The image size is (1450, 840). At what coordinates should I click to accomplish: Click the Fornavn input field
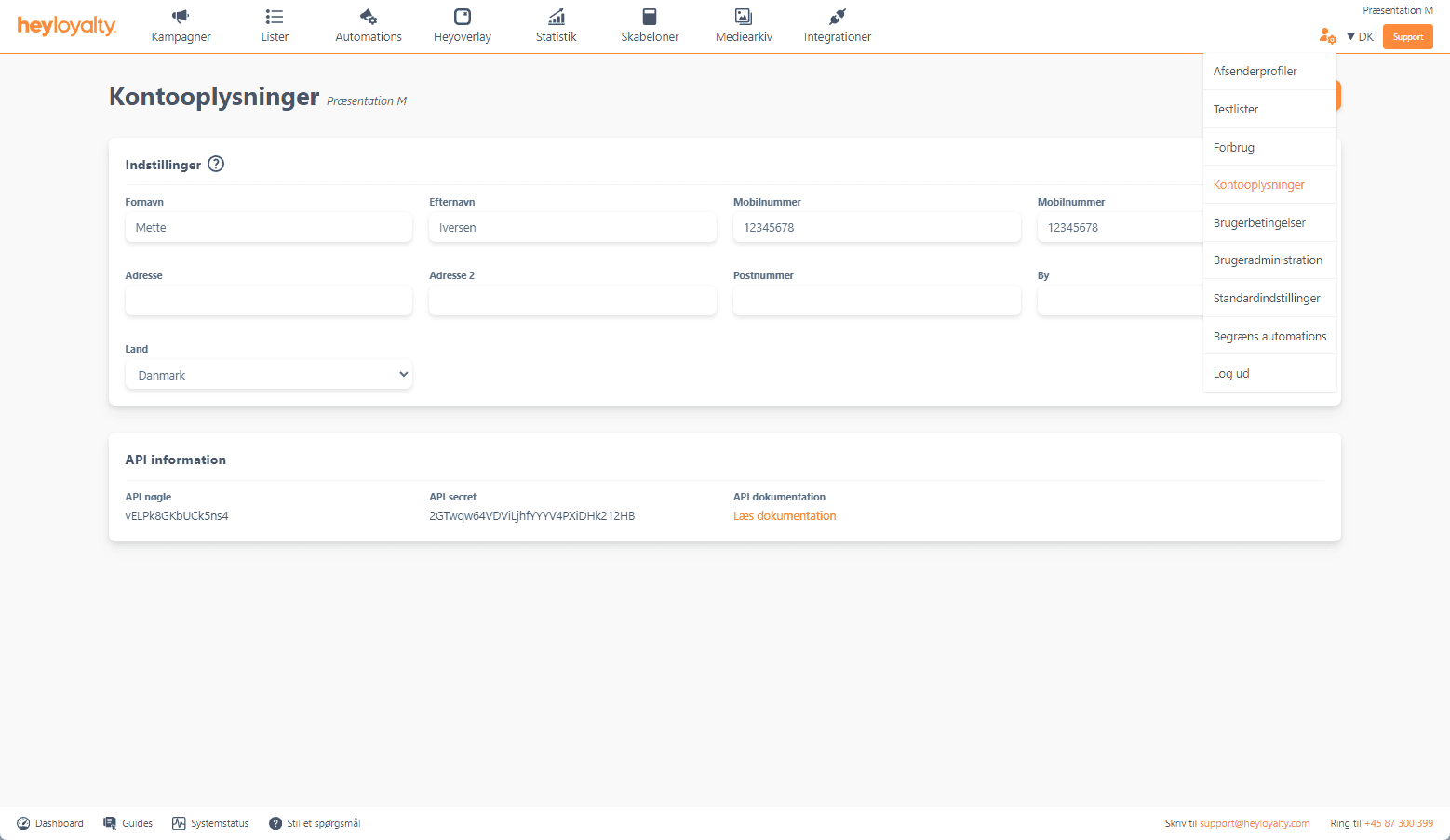tap(268, 227)
